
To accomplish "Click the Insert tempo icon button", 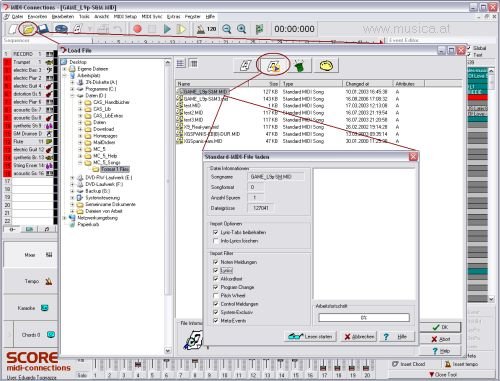I will [462, 364].
